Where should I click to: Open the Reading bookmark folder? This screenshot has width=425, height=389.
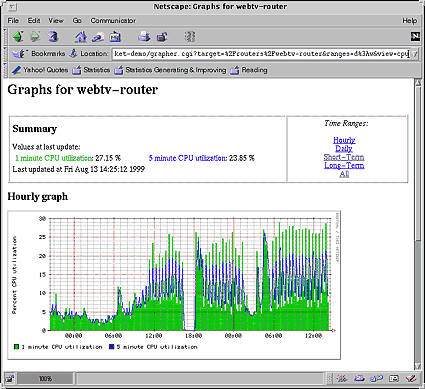tap(249, 70)
